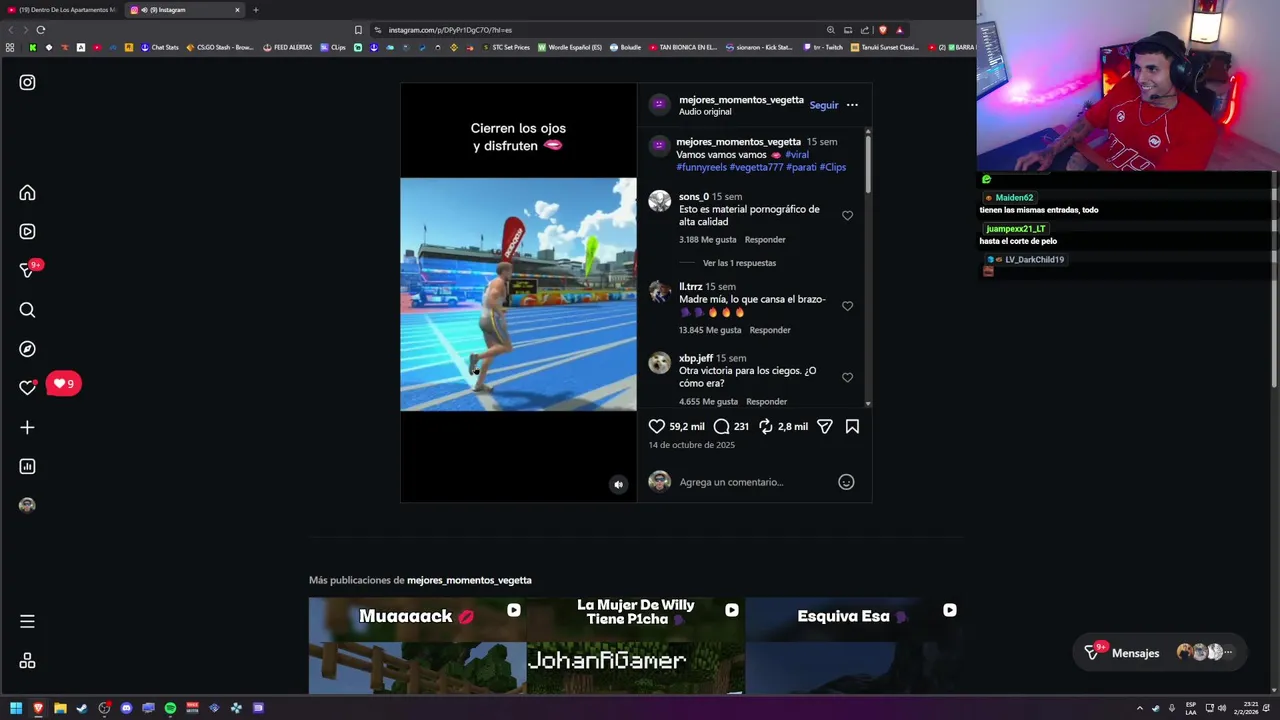Open search with the magnifier sidebar icon
Image resolution: width=1280 pixels, height=720 pixels.
[x=27, y=310]
